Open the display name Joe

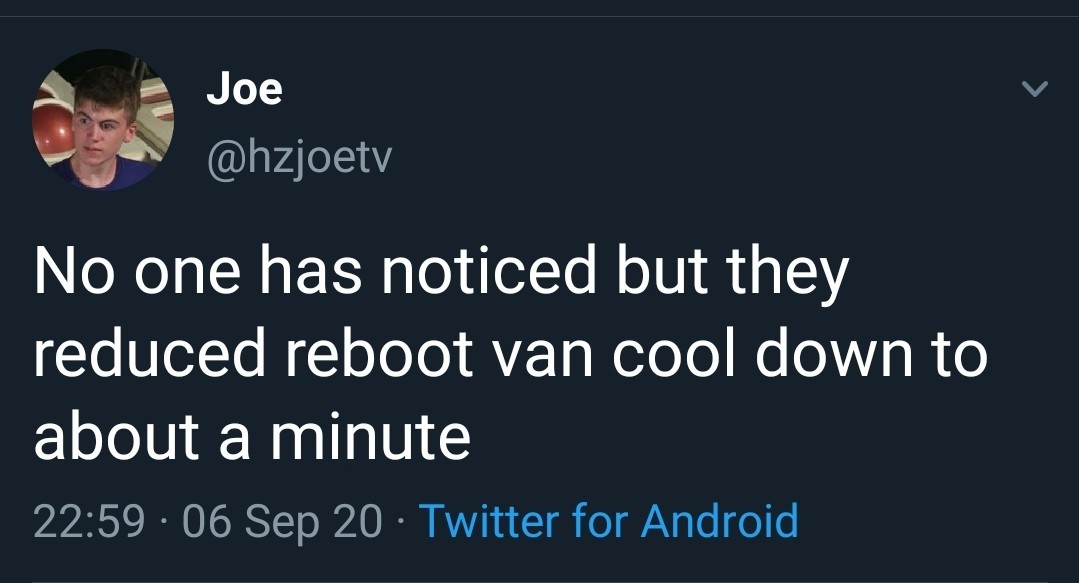(245, 90)
